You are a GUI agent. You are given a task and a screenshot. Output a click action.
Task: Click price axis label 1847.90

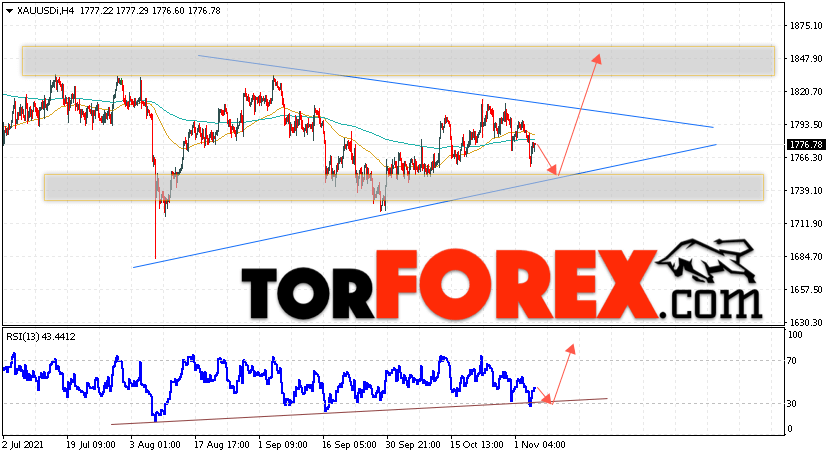point(806,59)
